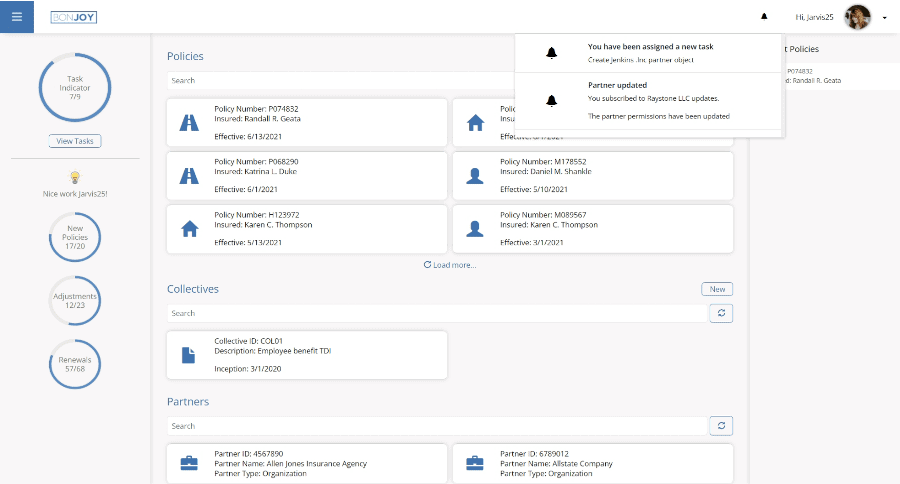Click Load more policies link
Viewport: 900px width, 484px height.
450,265
